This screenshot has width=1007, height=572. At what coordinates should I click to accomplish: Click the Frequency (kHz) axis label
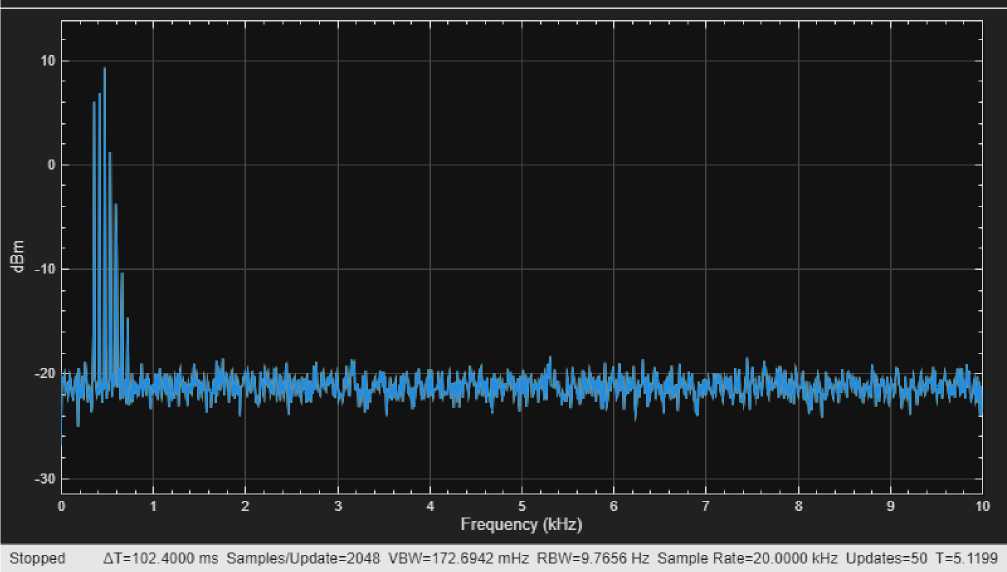pyautogui.click(x=521, y=524)
